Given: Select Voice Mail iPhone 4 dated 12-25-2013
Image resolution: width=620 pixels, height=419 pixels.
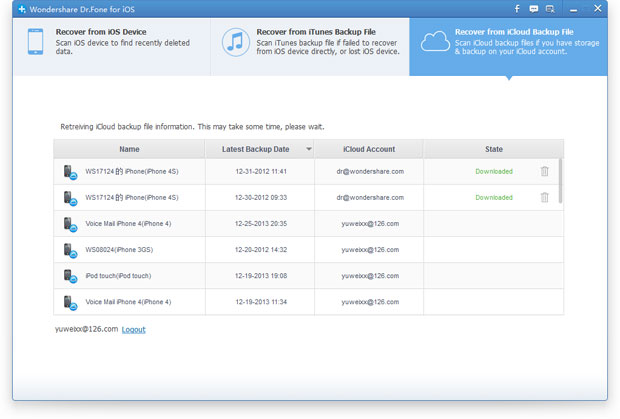Looking at the screenshot, I should click(x=128, y=223).
